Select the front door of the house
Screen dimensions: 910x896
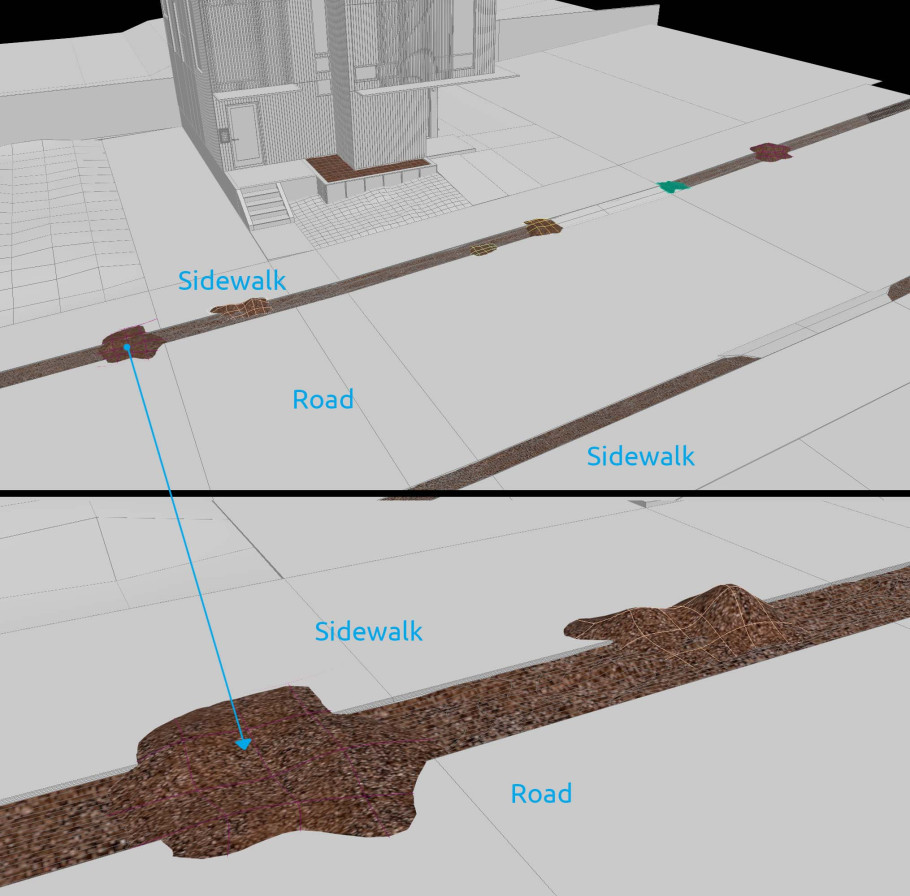point(245,133)
